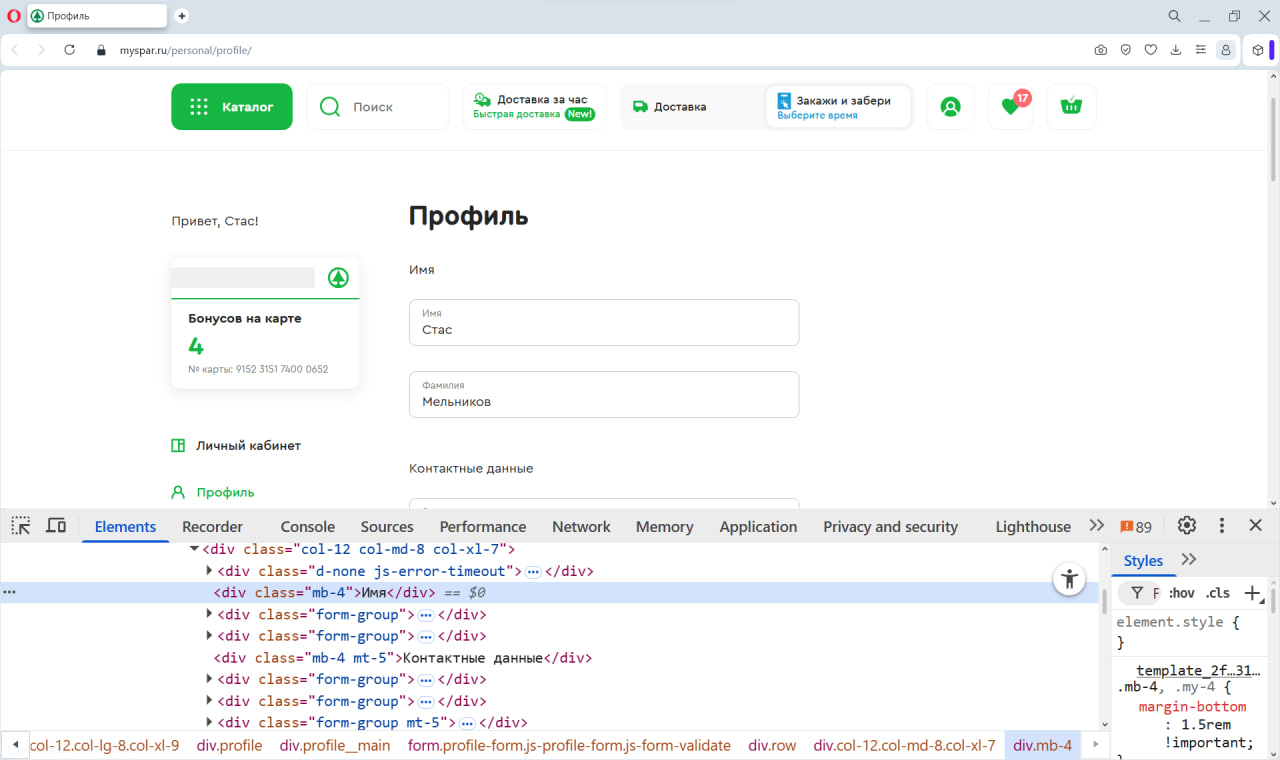The width and height of the screenshot is (1280, 760).
Task: Click the Имя input containing Стас
Action: pos(604,323)
